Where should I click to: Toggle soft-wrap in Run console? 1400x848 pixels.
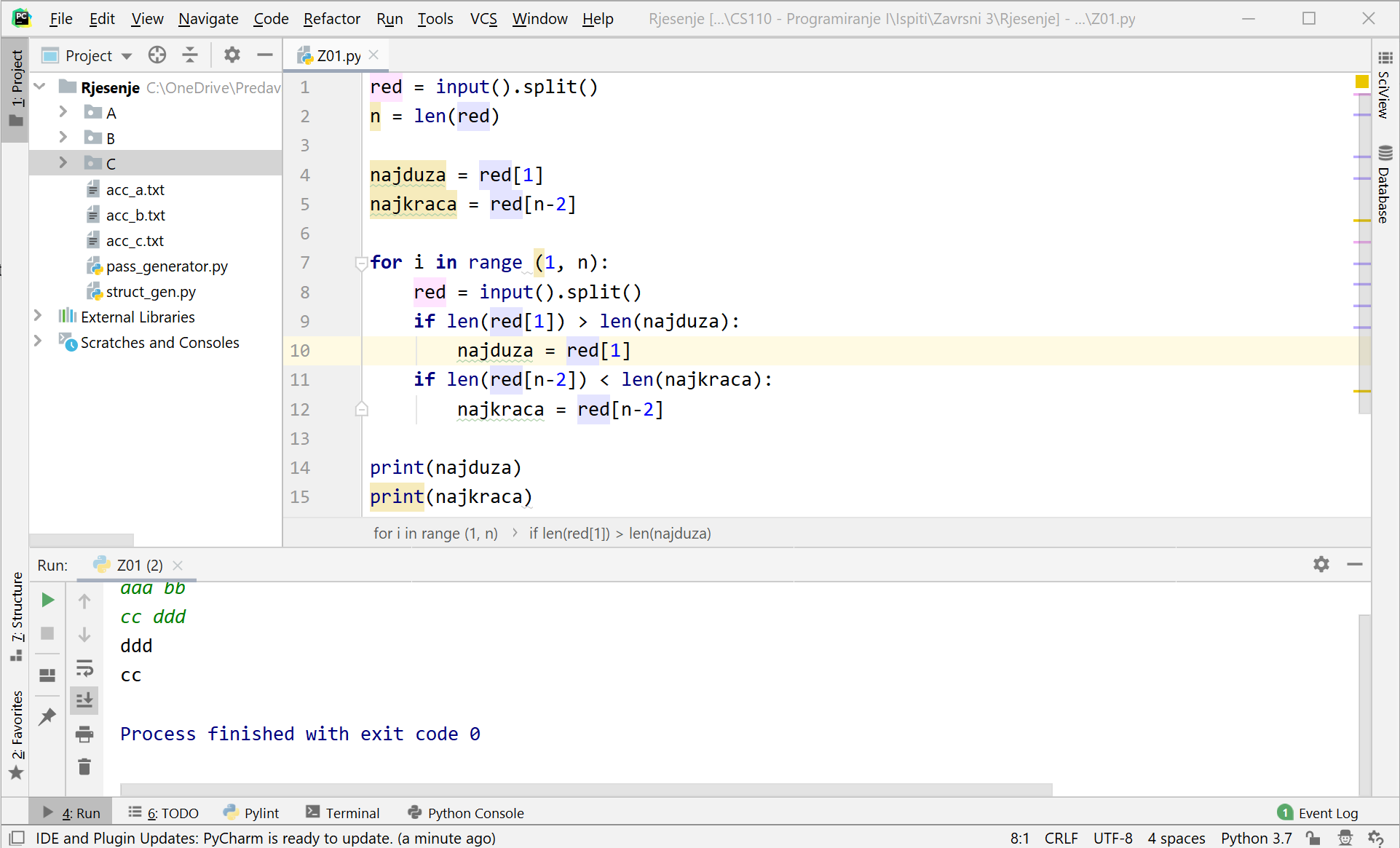pyautogui.click(x=84, y=667)
